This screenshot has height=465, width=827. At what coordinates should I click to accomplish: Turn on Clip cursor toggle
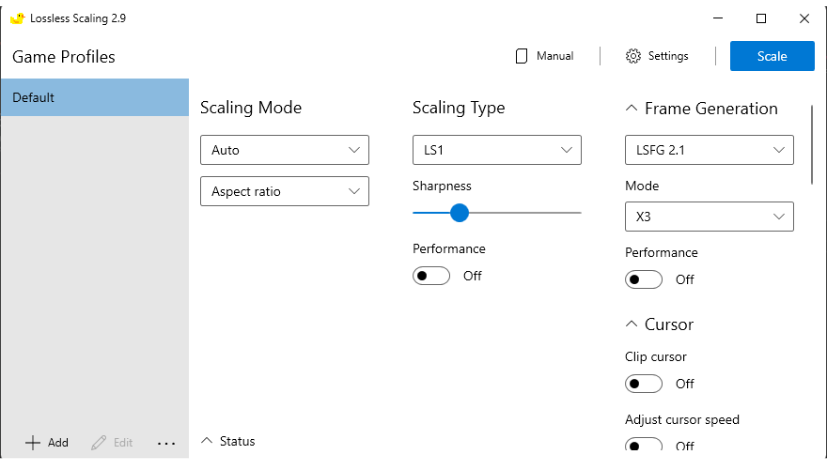click(x=644, y=384)
